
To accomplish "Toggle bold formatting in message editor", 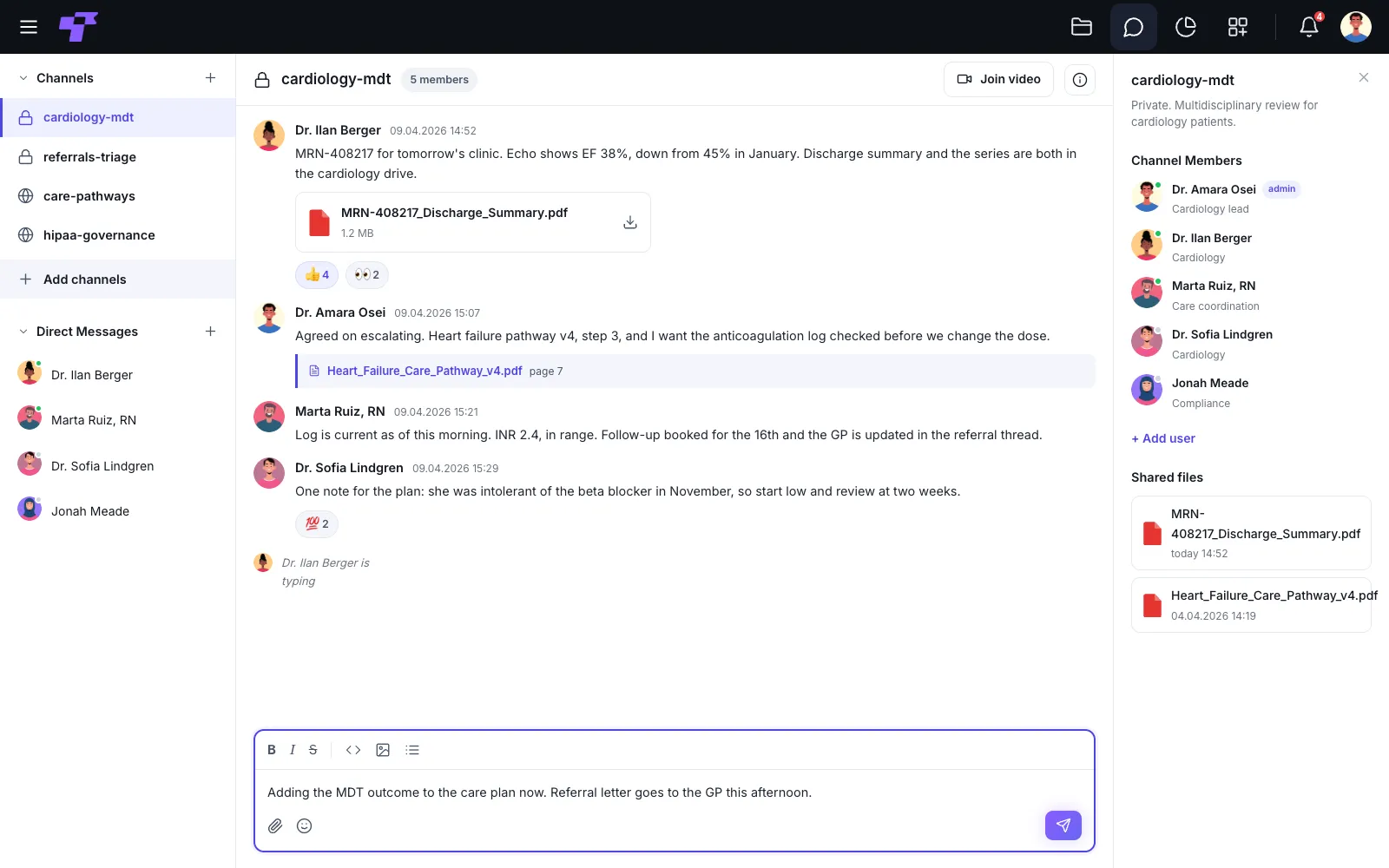I will pyautogui.click(x=272, y=750).
